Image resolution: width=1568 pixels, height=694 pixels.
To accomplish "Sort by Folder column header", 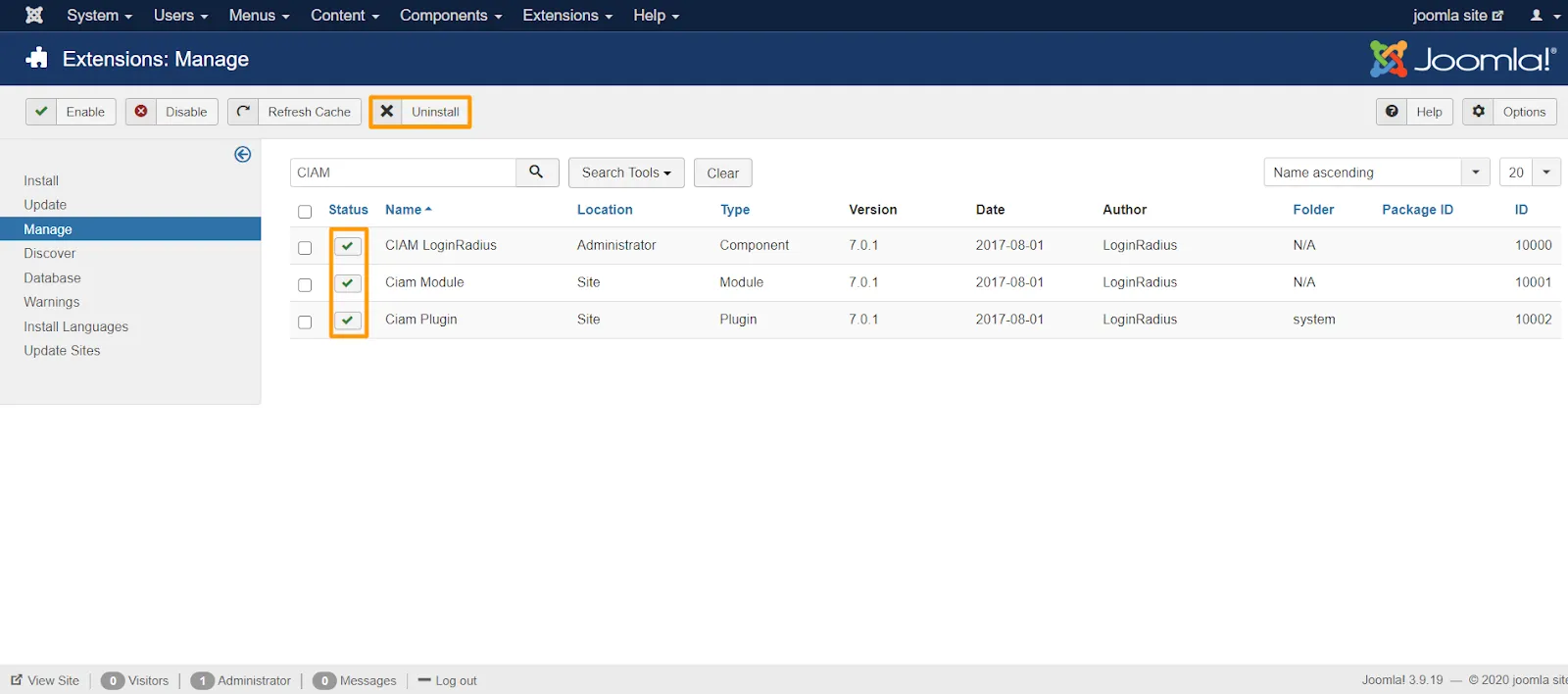I will click(1313, 210).
